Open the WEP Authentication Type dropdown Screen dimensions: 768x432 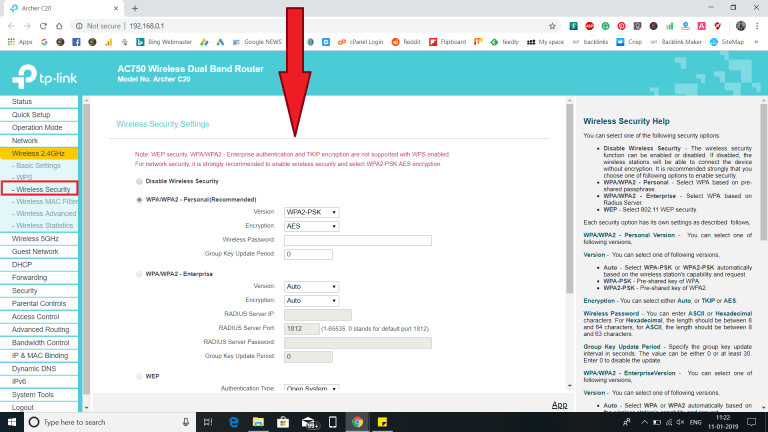click(311, 389)
